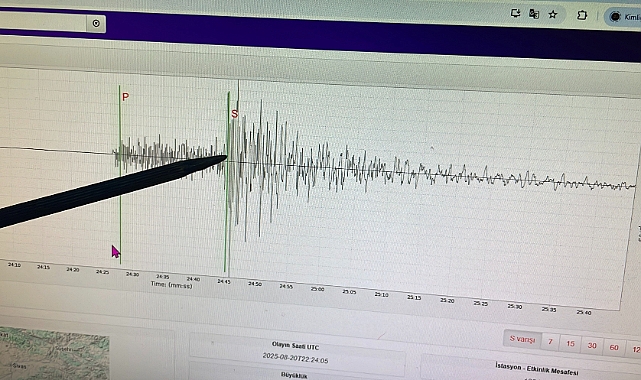This screenshot has width=641, height=380.
Task: Choose the 30 second window option
Action: 592,346
